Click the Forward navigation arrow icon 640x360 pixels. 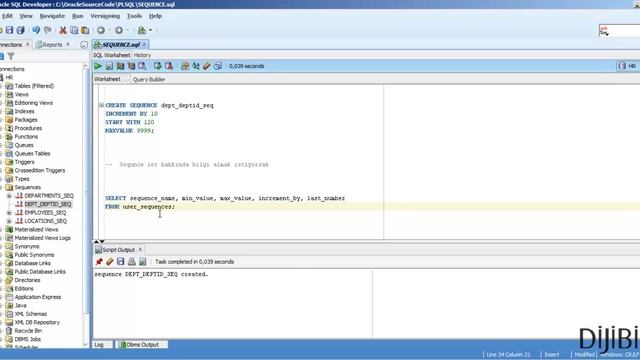[x=119, y=30]
